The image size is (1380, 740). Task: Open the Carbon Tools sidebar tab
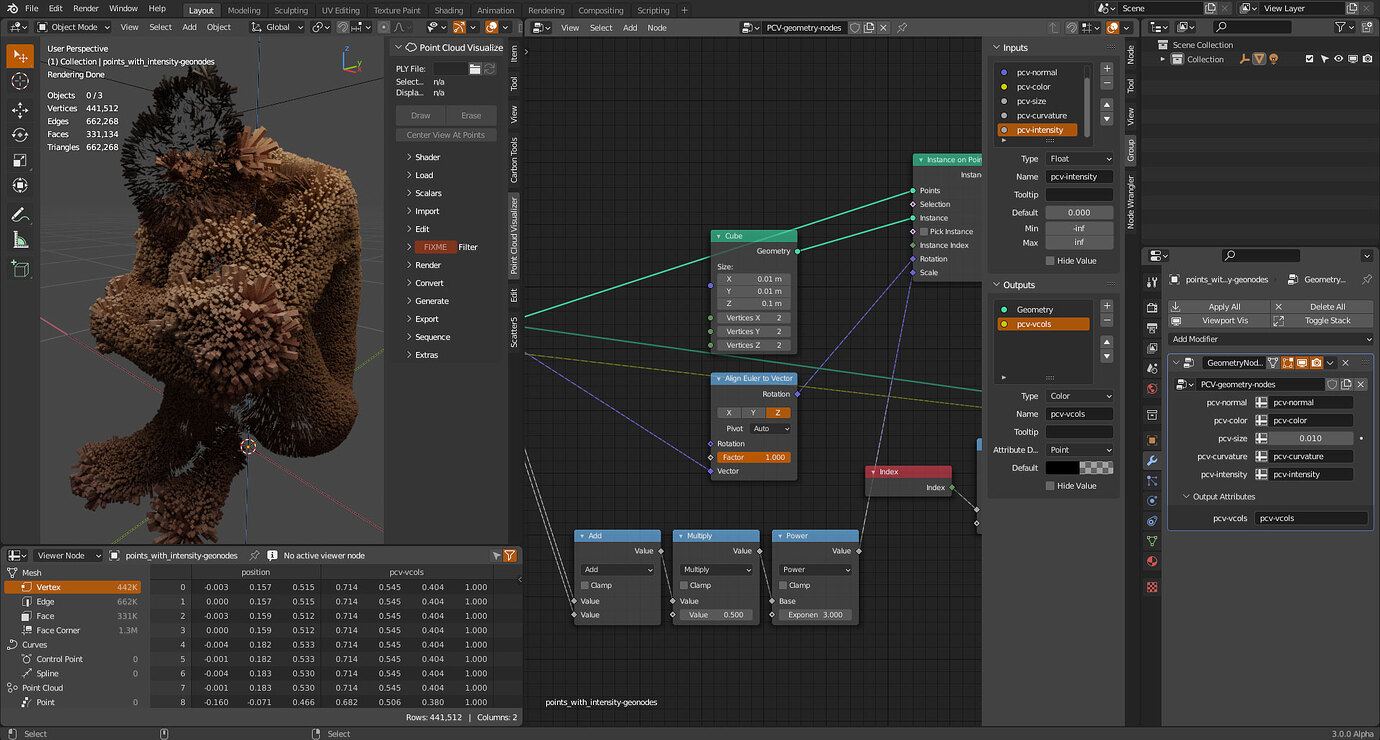pyautogui.click(x=515, y=160)
